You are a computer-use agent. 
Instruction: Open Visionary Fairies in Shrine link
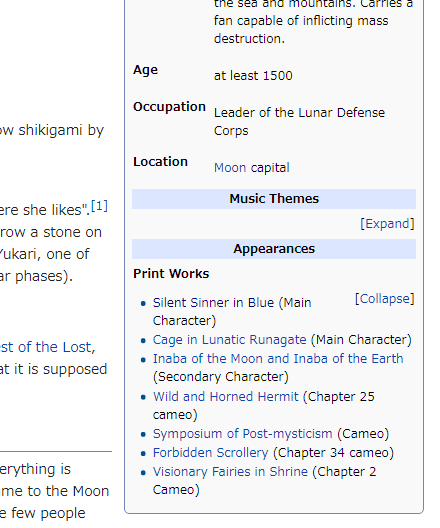230,472
